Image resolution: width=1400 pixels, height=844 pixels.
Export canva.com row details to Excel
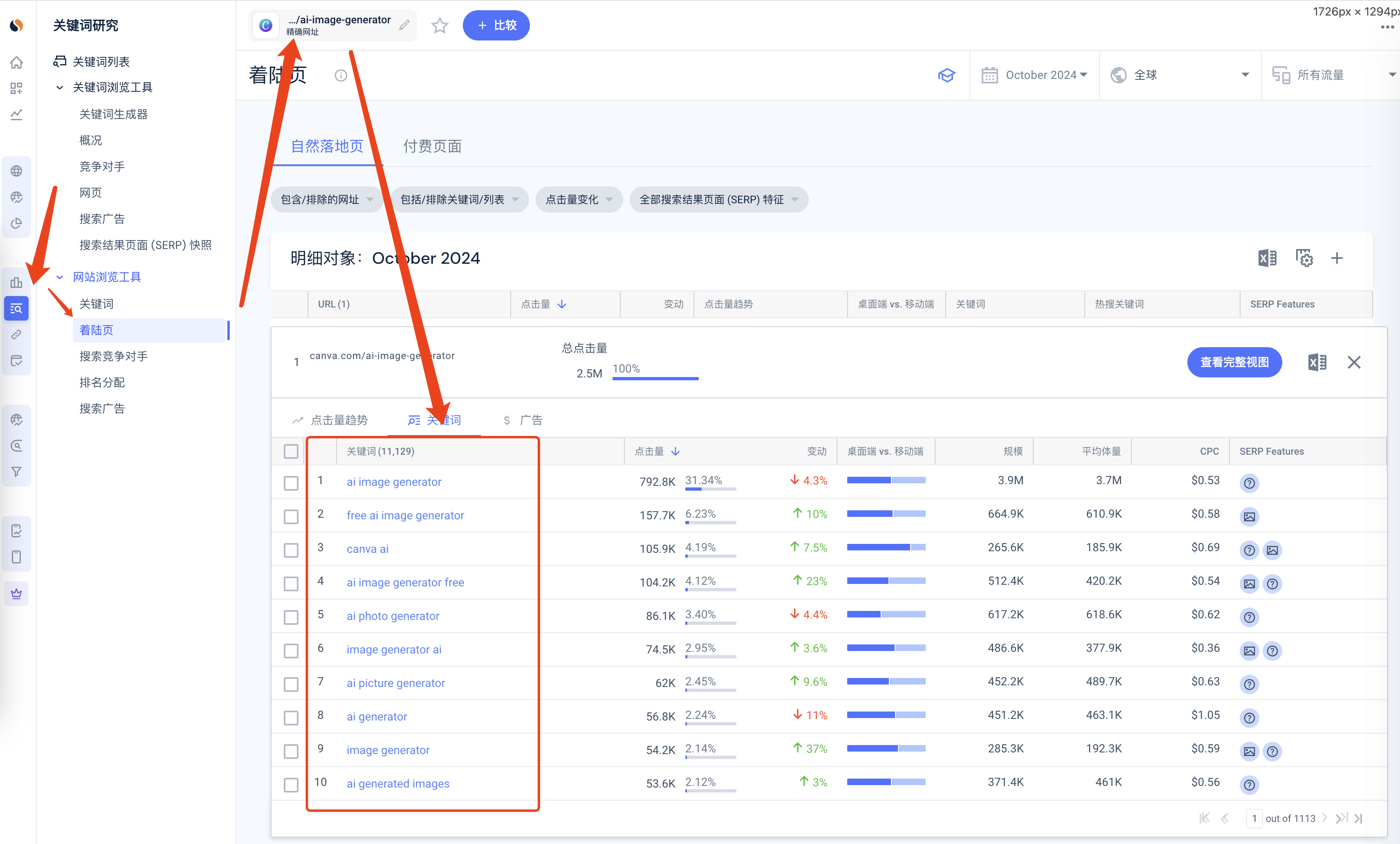click(x=1317, y=362)
